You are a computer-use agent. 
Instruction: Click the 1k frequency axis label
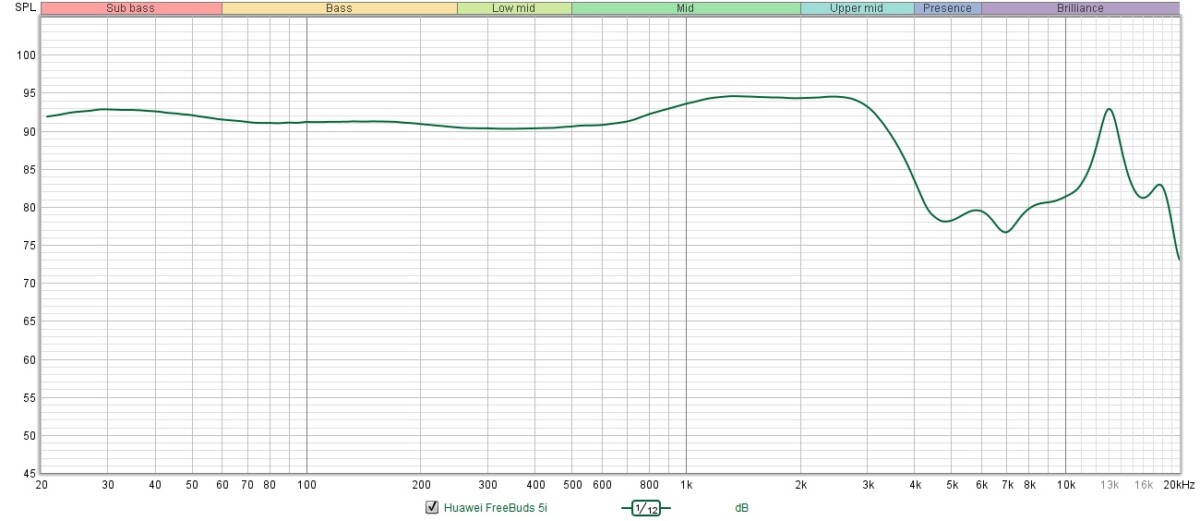(686, 485)
